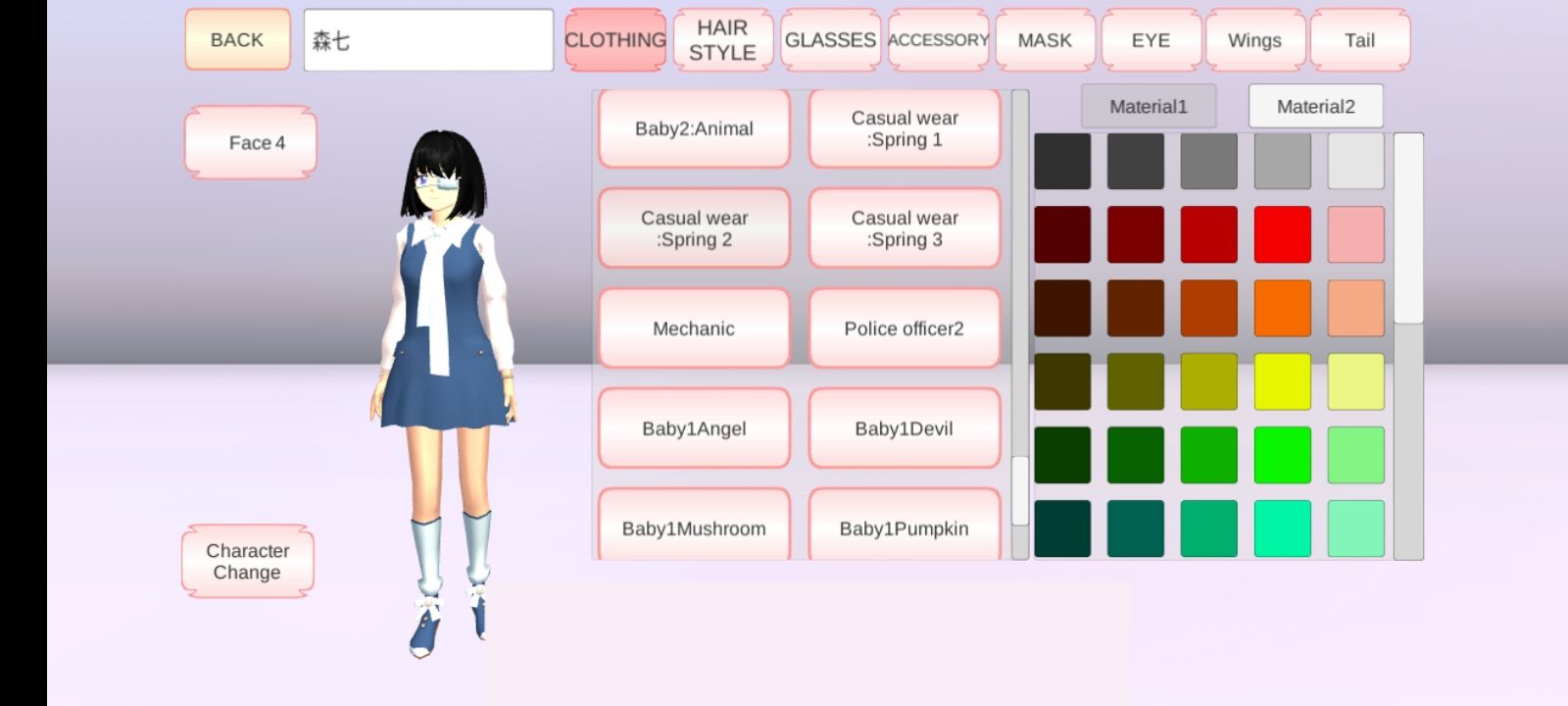Select the bright yellow color swatch

point(1282,381)
